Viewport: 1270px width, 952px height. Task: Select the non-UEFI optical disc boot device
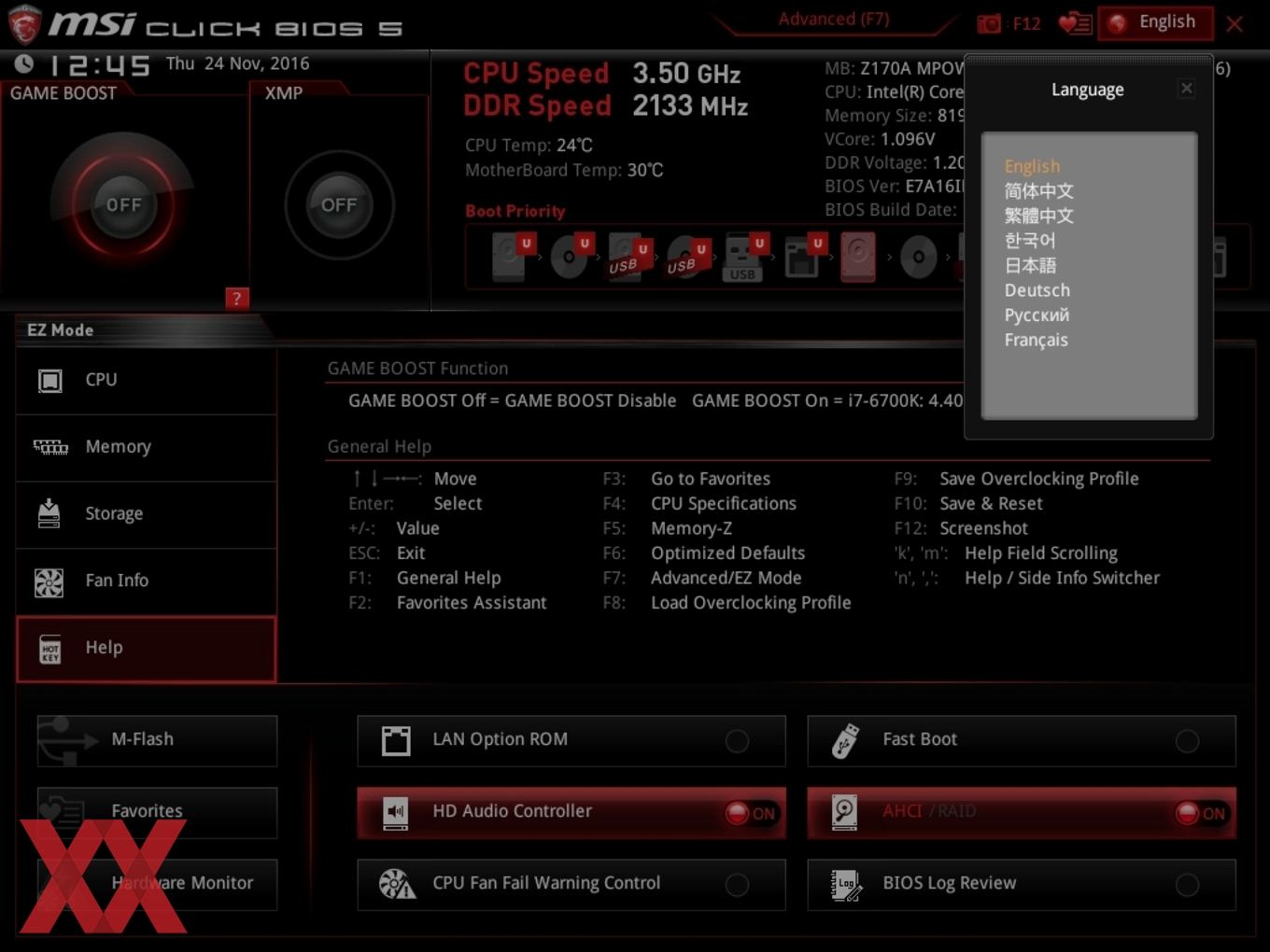click(919, 257)
